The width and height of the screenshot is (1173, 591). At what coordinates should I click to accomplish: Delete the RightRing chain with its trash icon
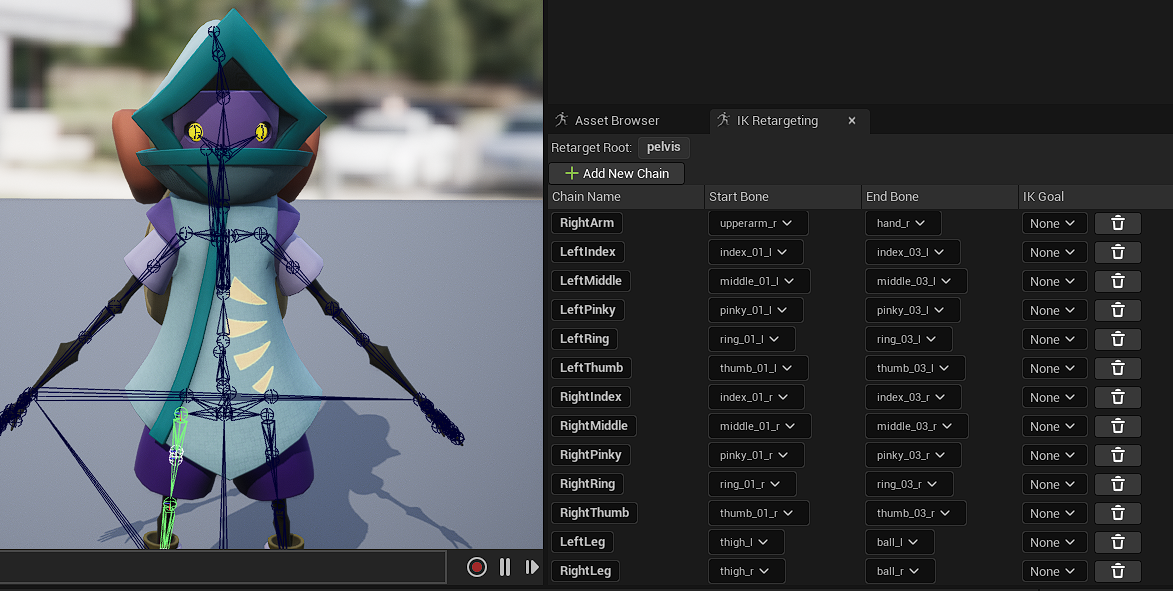coord(1118,484)
